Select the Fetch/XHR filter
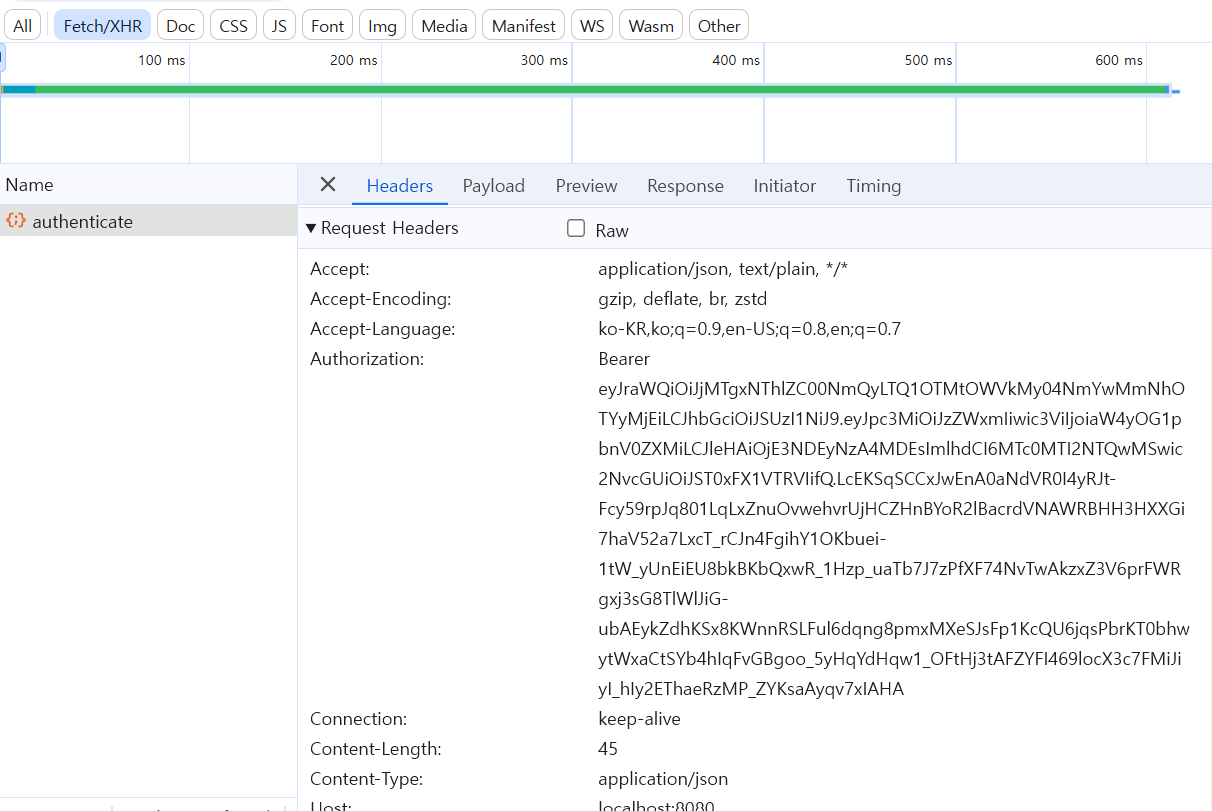The width and height of the screenshot is (1212, 811). [103, 26]
